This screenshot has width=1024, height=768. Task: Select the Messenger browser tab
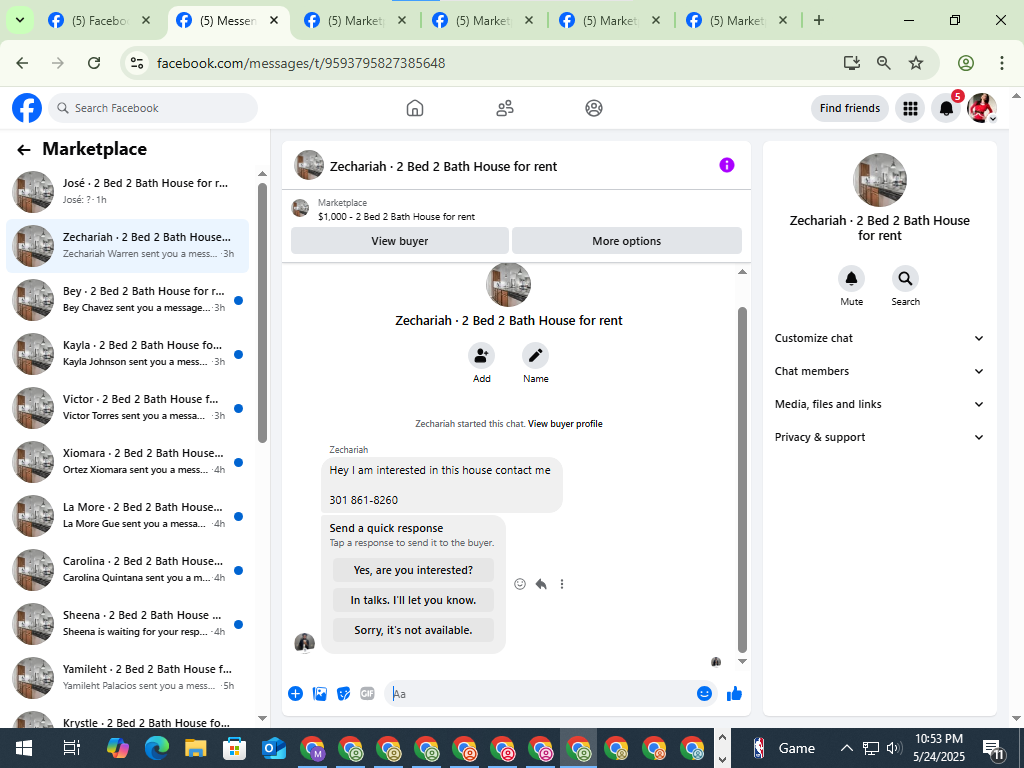(229, 21)
